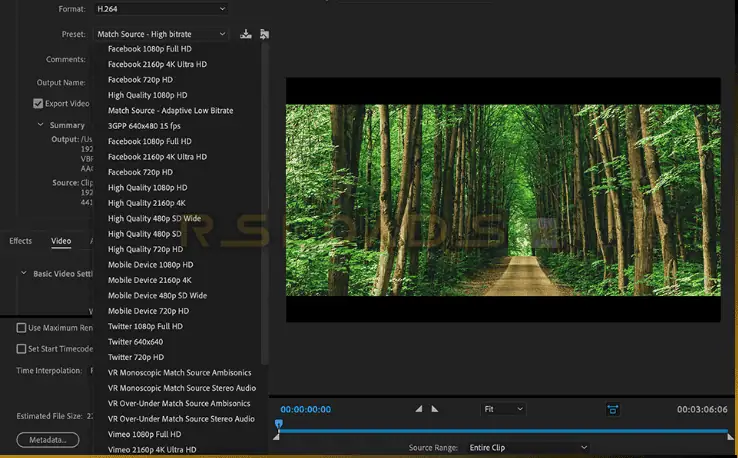Image resolution: width=738 pixels, height=458 pixels.
Task: Select VR Monoscopic Match Source Ambisonics preset
Action: pos(180,372)
